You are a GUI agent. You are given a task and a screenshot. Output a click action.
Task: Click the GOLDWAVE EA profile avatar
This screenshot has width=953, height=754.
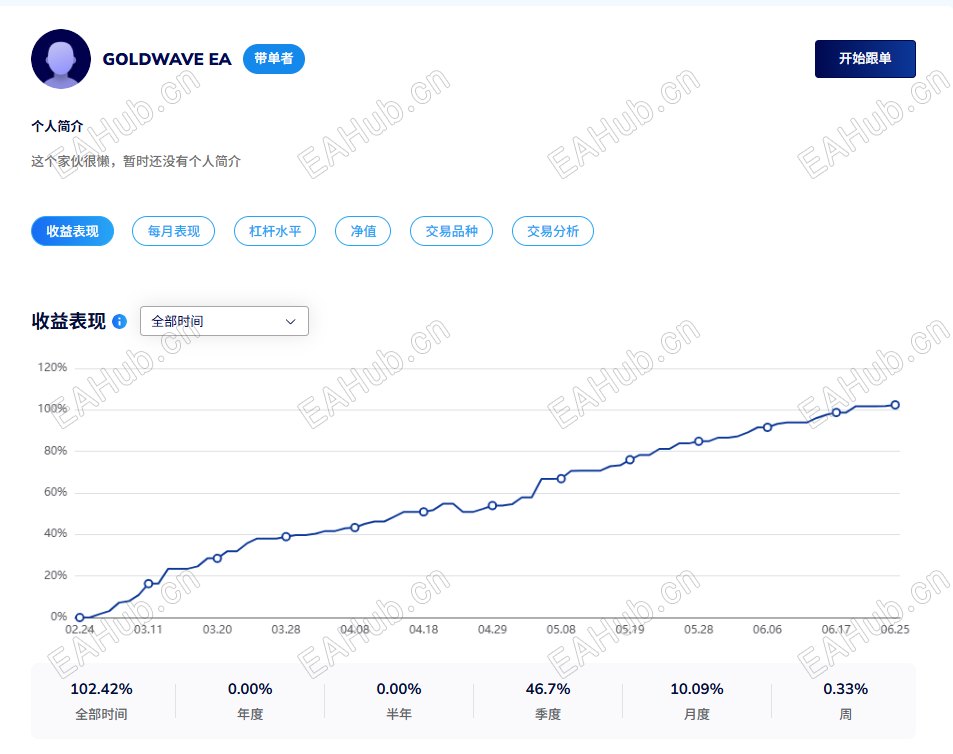61,59
